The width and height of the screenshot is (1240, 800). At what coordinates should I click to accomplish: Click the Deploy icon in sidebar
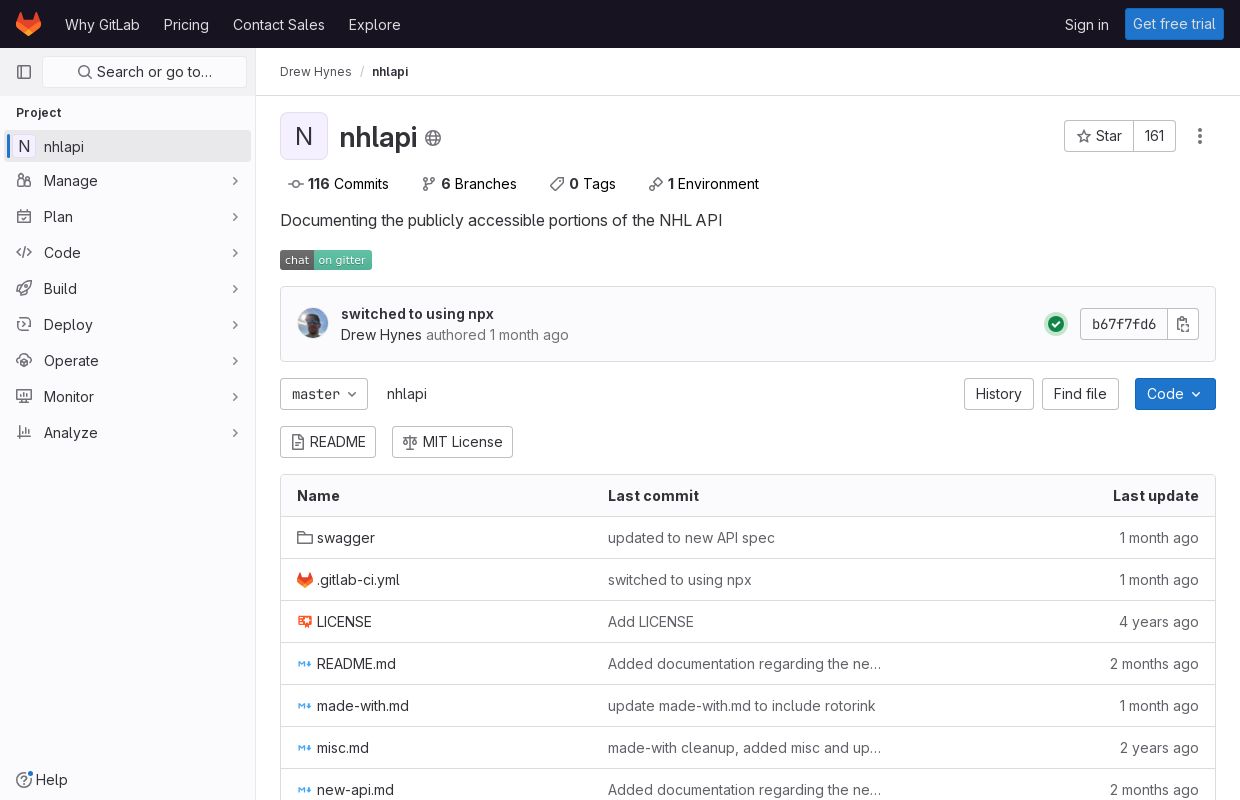point(24,325)
